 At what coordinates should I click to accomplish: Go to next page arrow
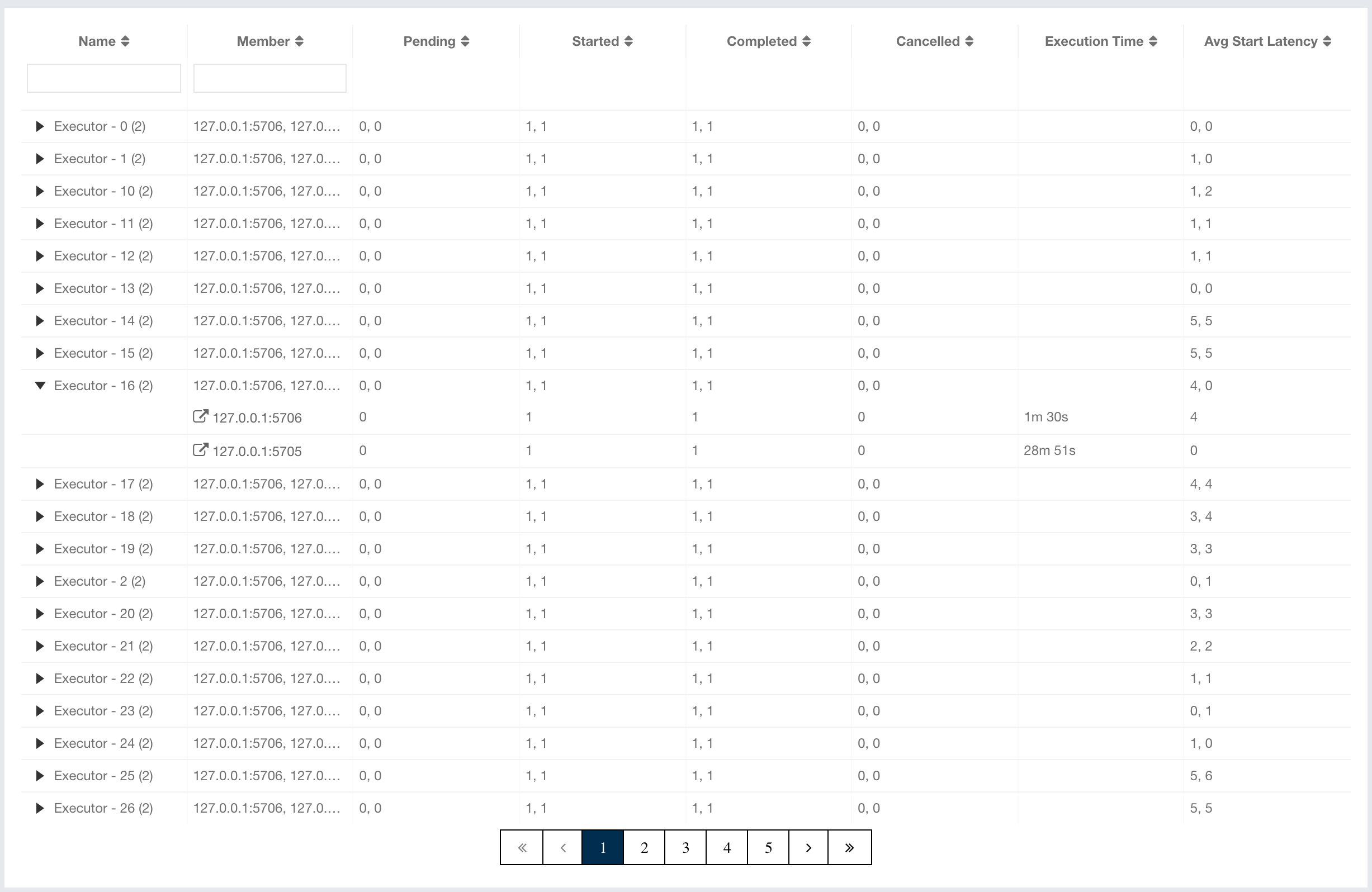[808, 848]
